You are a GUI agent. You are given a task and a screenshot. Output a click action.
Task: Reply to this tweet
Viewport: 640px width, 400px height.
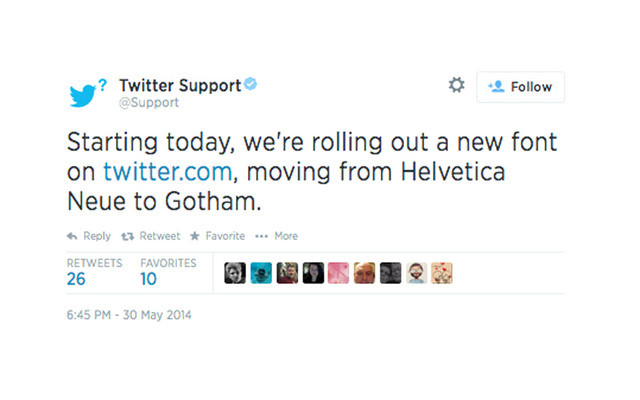(89, 236)
